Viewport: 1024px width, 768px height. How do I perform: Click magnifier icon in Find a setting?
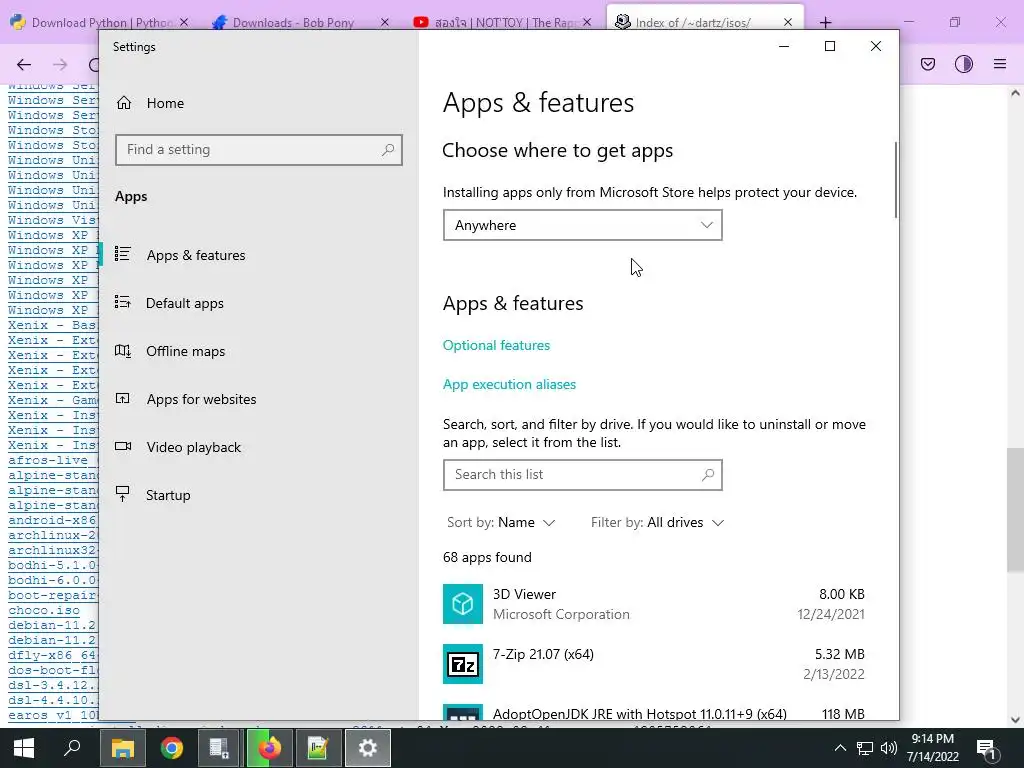click(x=388, y=150)
